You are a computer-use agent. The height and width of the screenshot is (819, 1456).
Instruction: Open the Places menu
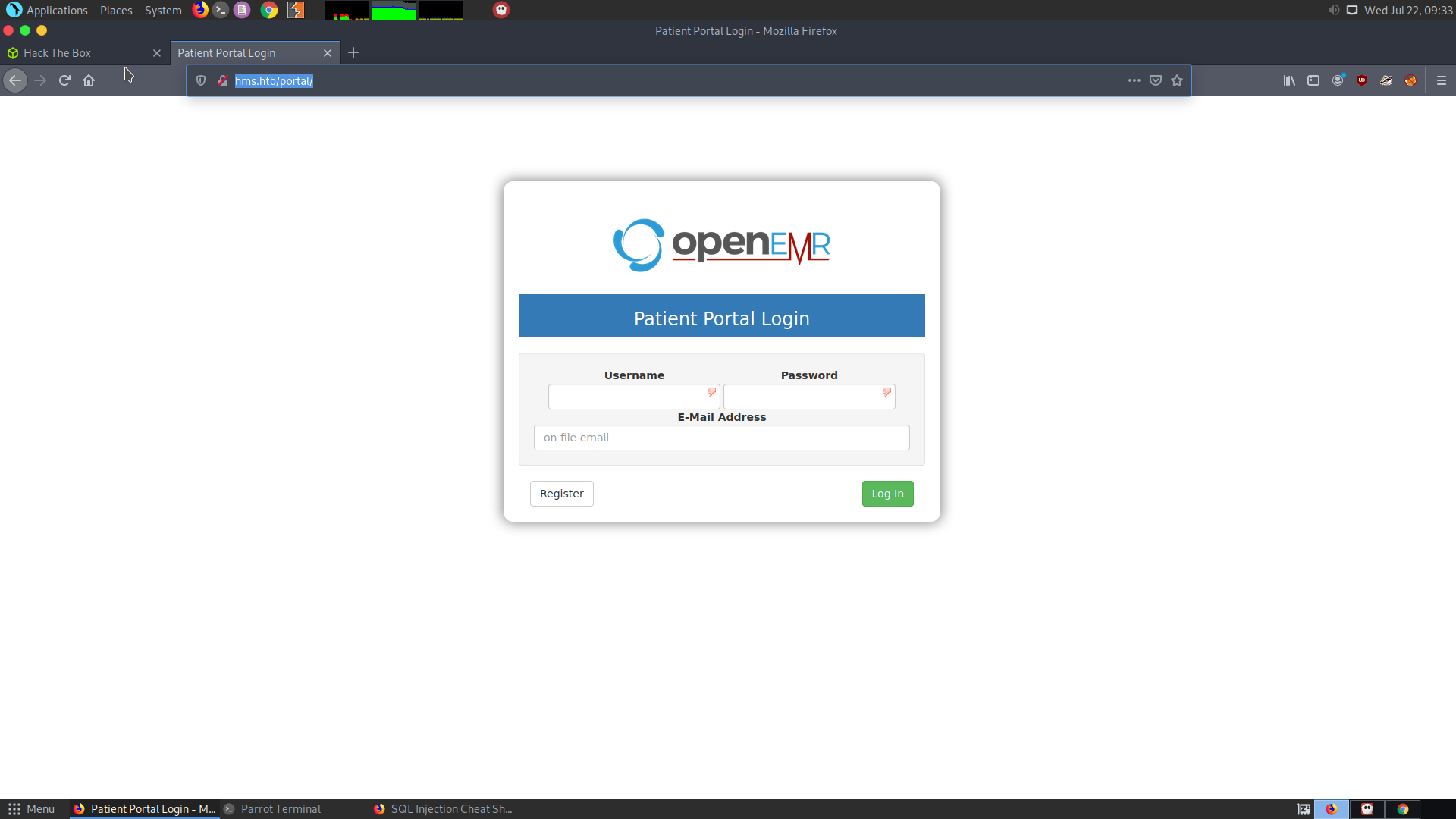point(116,10)
